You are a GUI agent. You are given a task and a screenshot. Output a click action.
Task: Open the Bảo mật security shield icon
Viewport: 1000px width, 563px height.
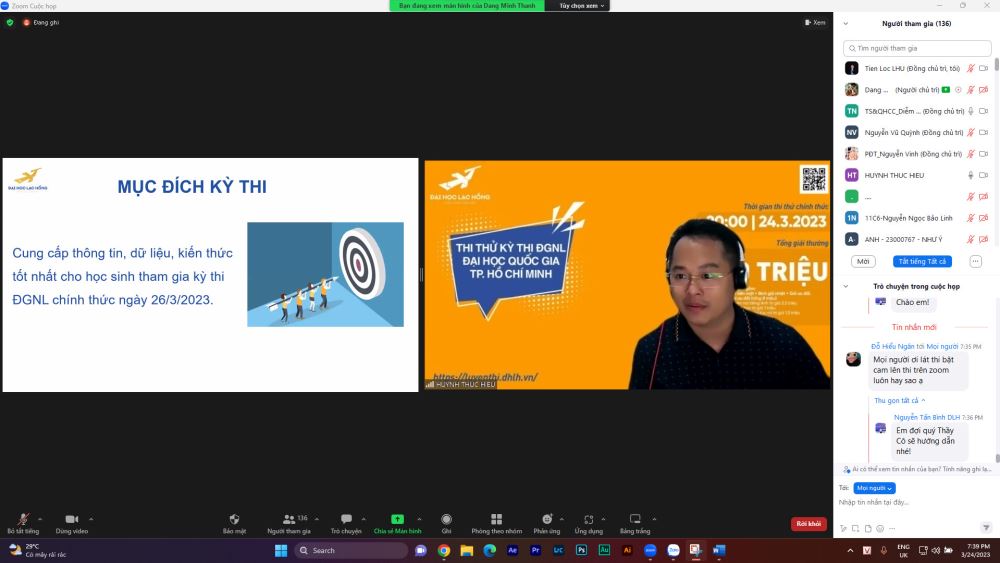tap(234, 520)
